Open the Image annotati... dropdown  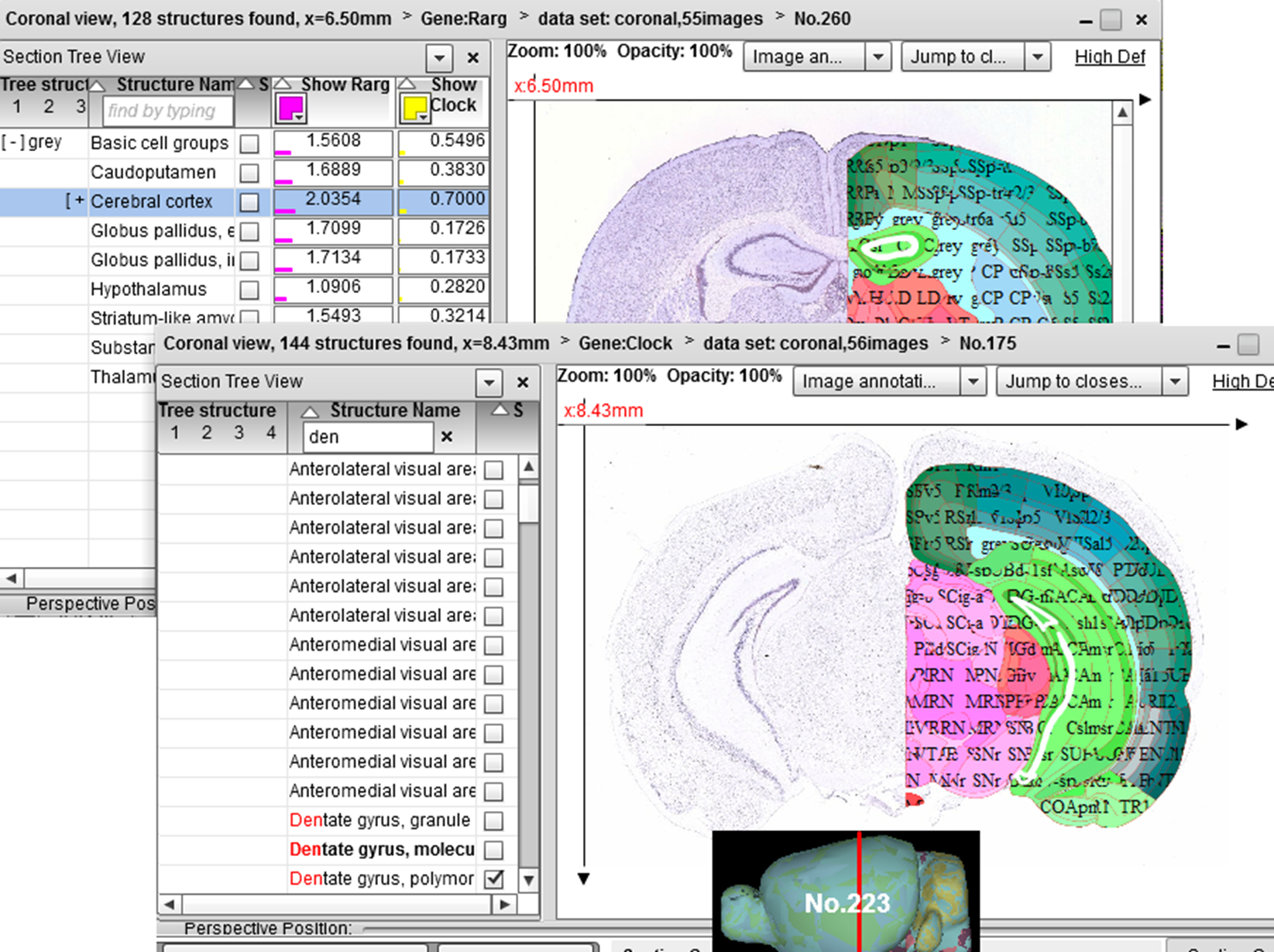(x=973, y=381)
